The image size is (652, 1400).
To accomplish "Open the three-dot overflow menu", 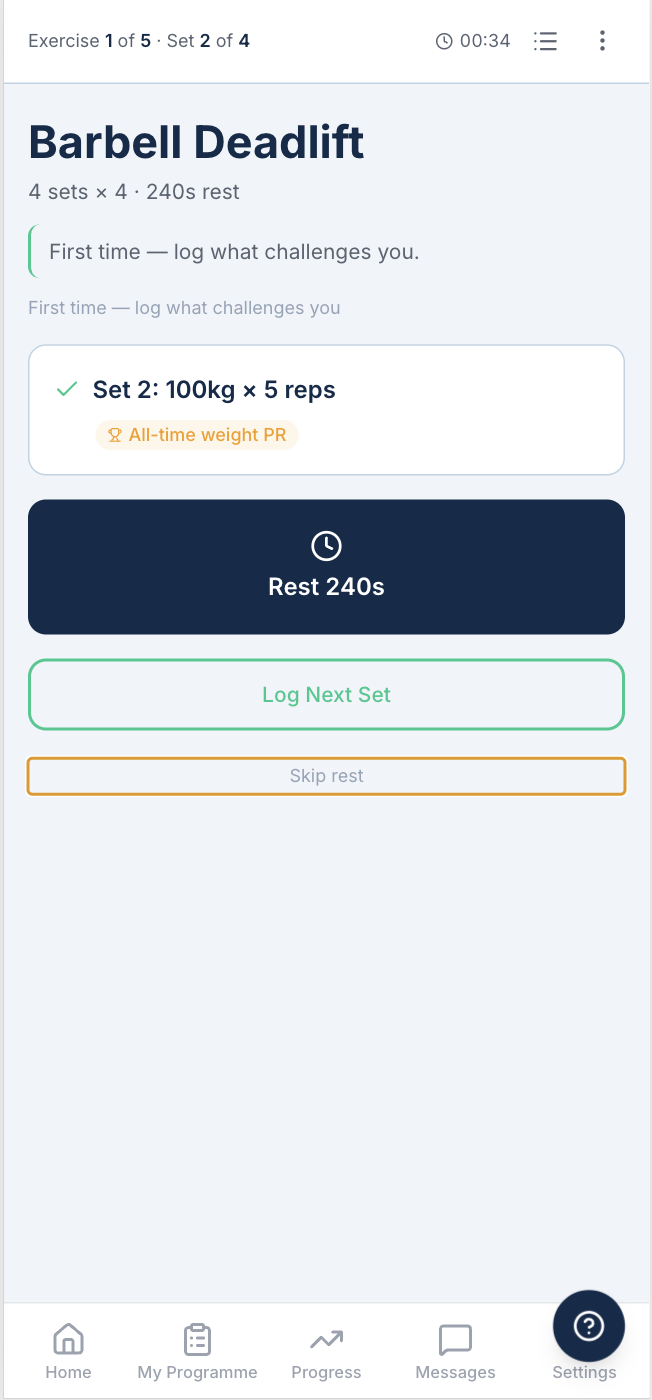I will click(602, 41).
